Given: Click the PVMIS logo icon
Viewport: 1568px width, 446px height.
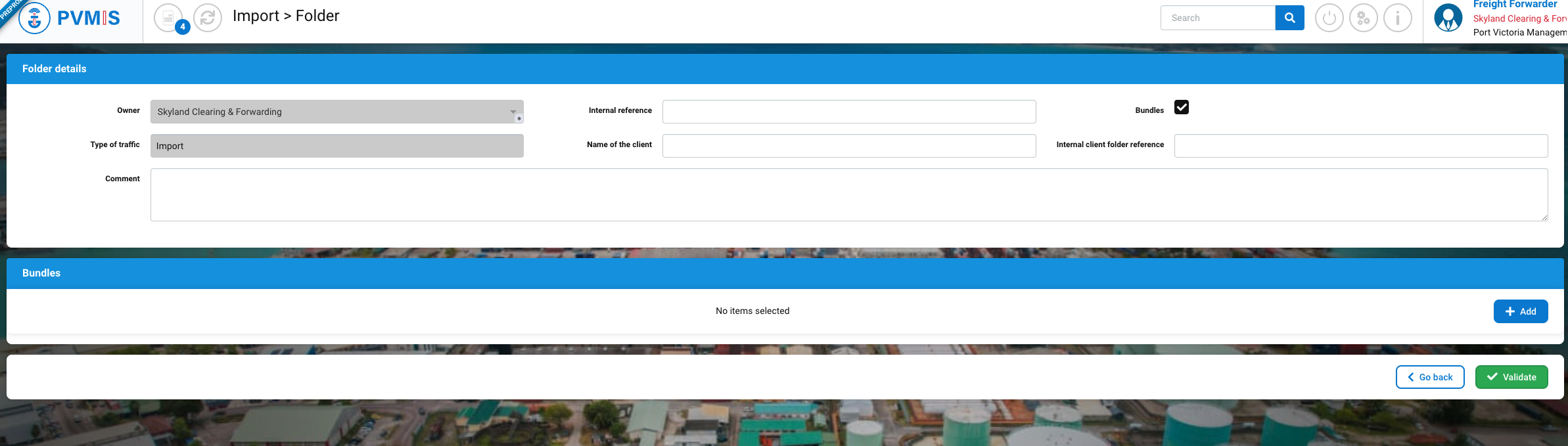Looking at the screenshot, I should [34, 18].
